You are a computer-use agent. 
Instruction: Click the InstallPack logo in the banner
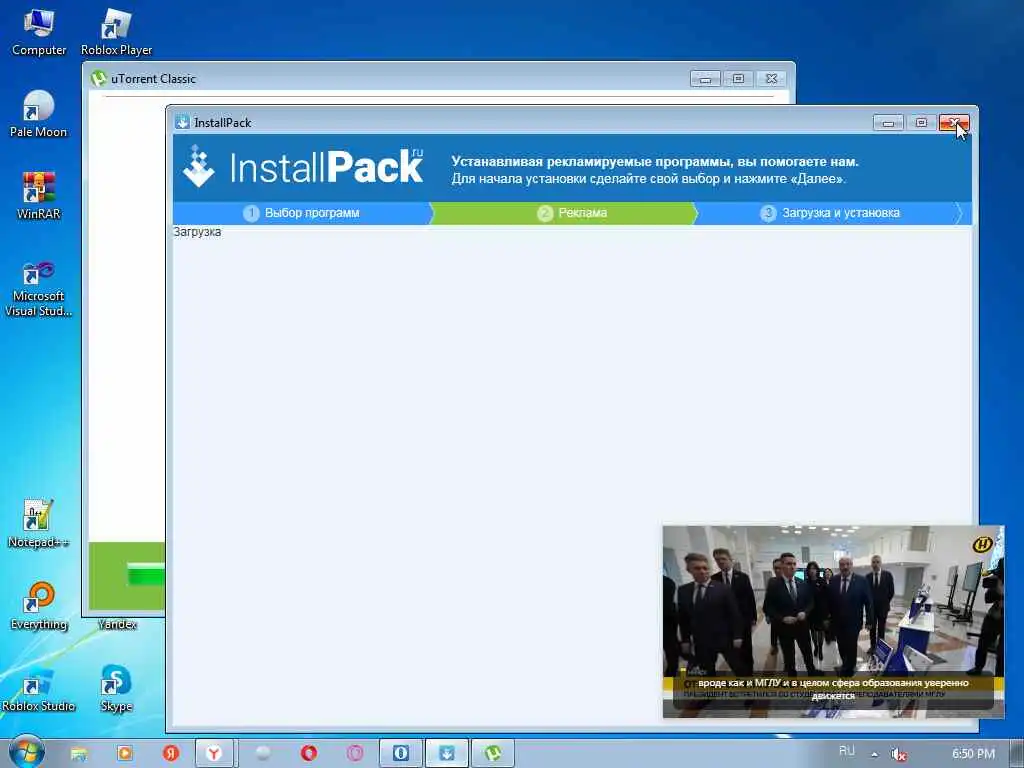303,167
